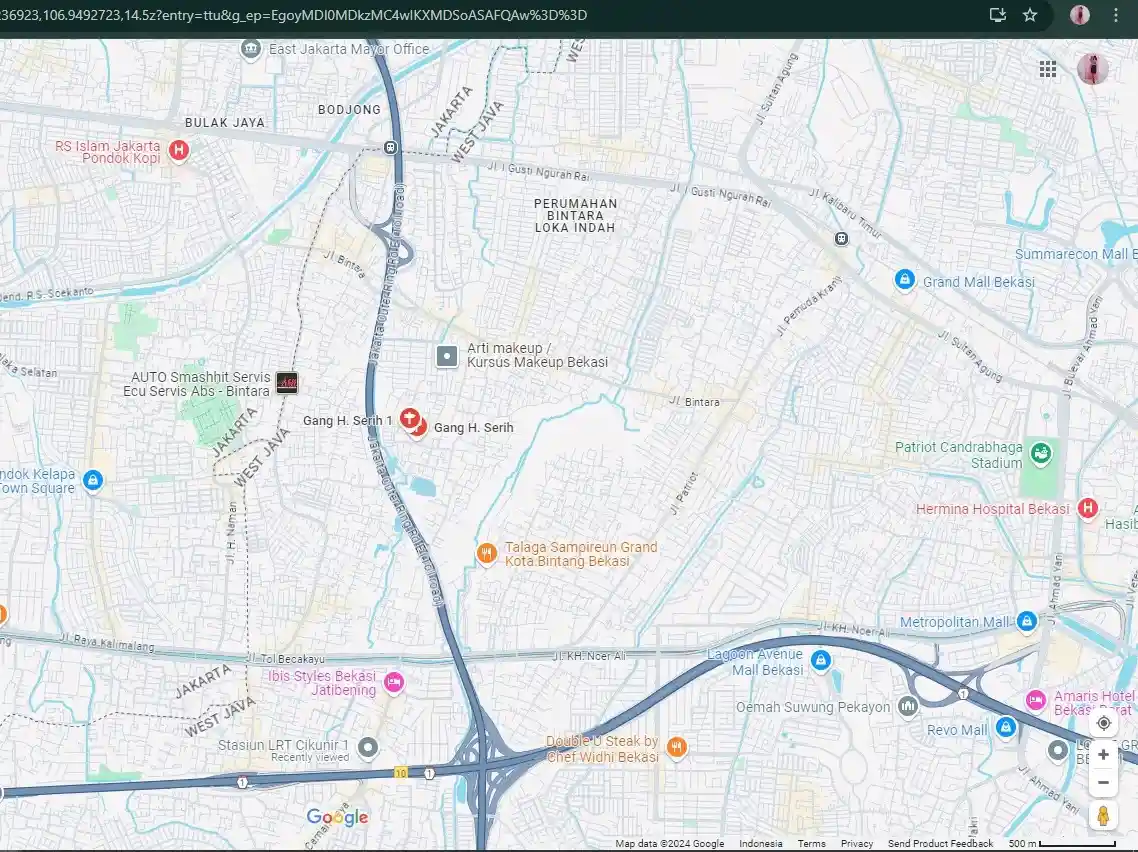
Task: Open the Google apps grid menu
Action: click(x=1047, y=69)
